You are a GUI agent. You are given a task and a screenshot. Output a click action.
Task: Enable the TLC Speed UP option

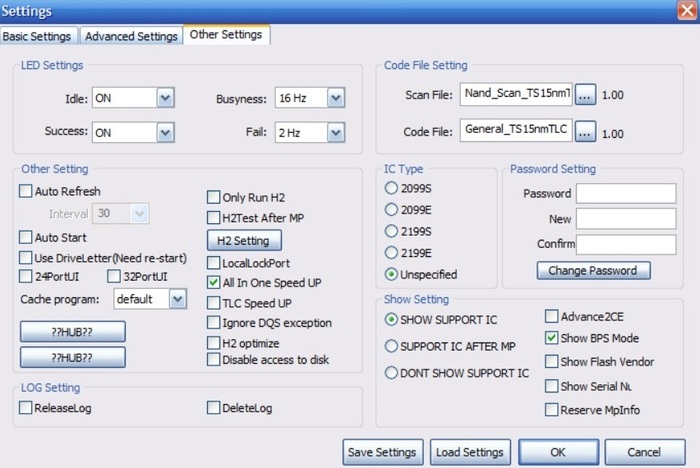213,303
